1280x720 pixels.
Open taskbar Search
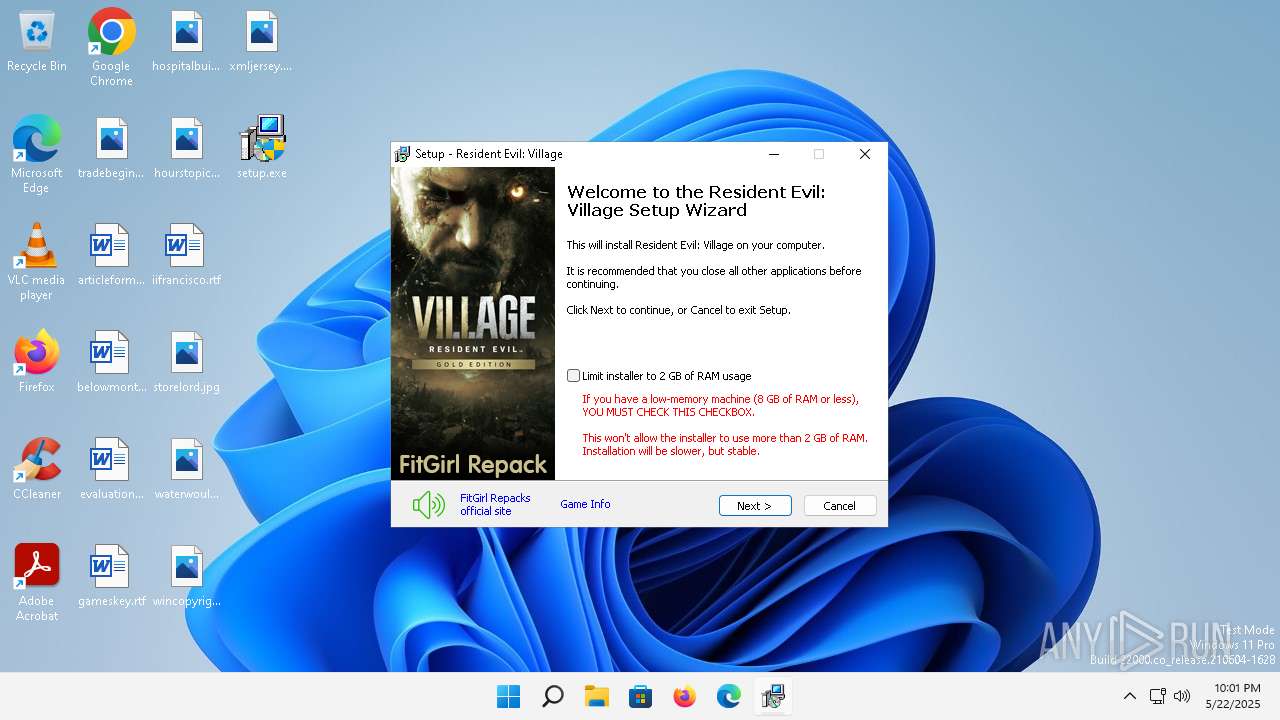pyautogui.click(x=553, y=696)
